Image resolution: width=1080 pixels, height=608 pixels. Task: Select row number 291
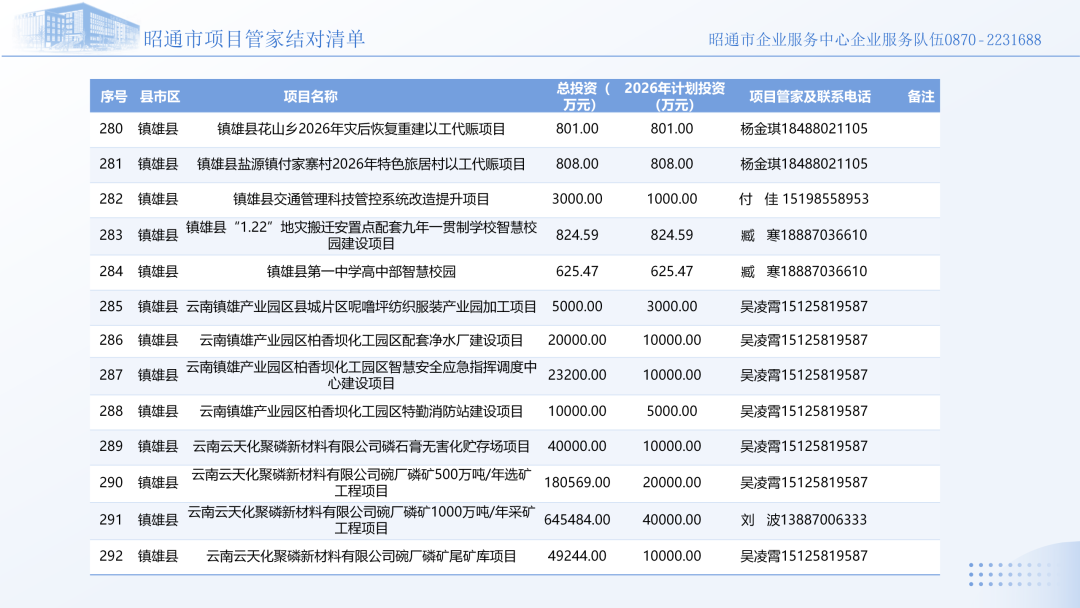click(x=111, y=520)
